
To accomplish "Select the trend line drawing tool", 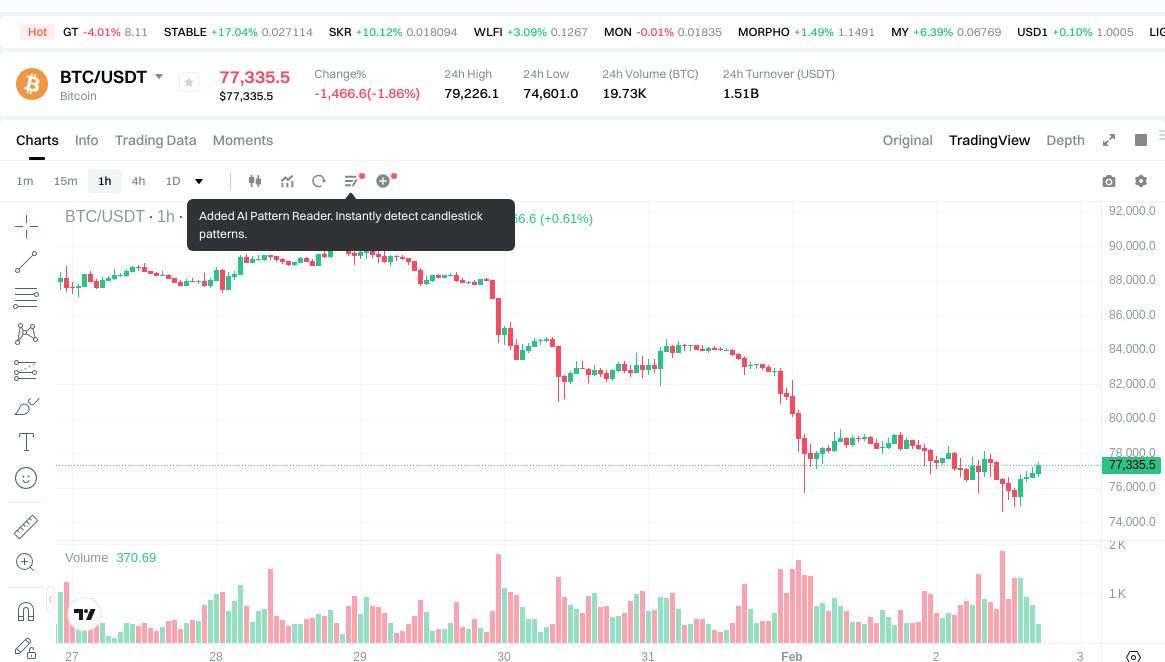I will coord(26,262).
